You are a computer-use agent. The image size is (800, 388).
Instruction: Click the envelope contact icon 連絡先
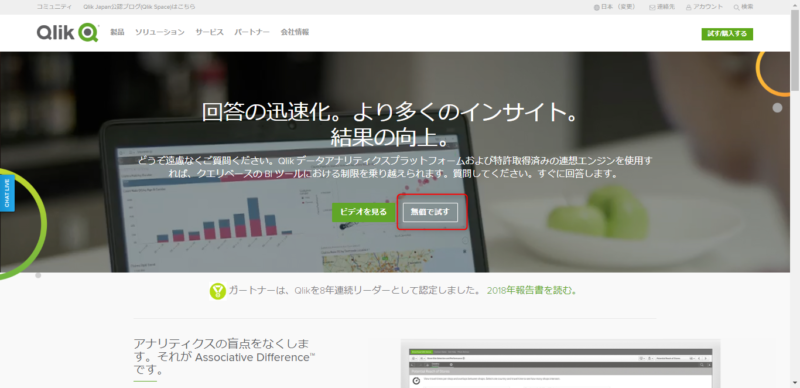click(652, 7)
